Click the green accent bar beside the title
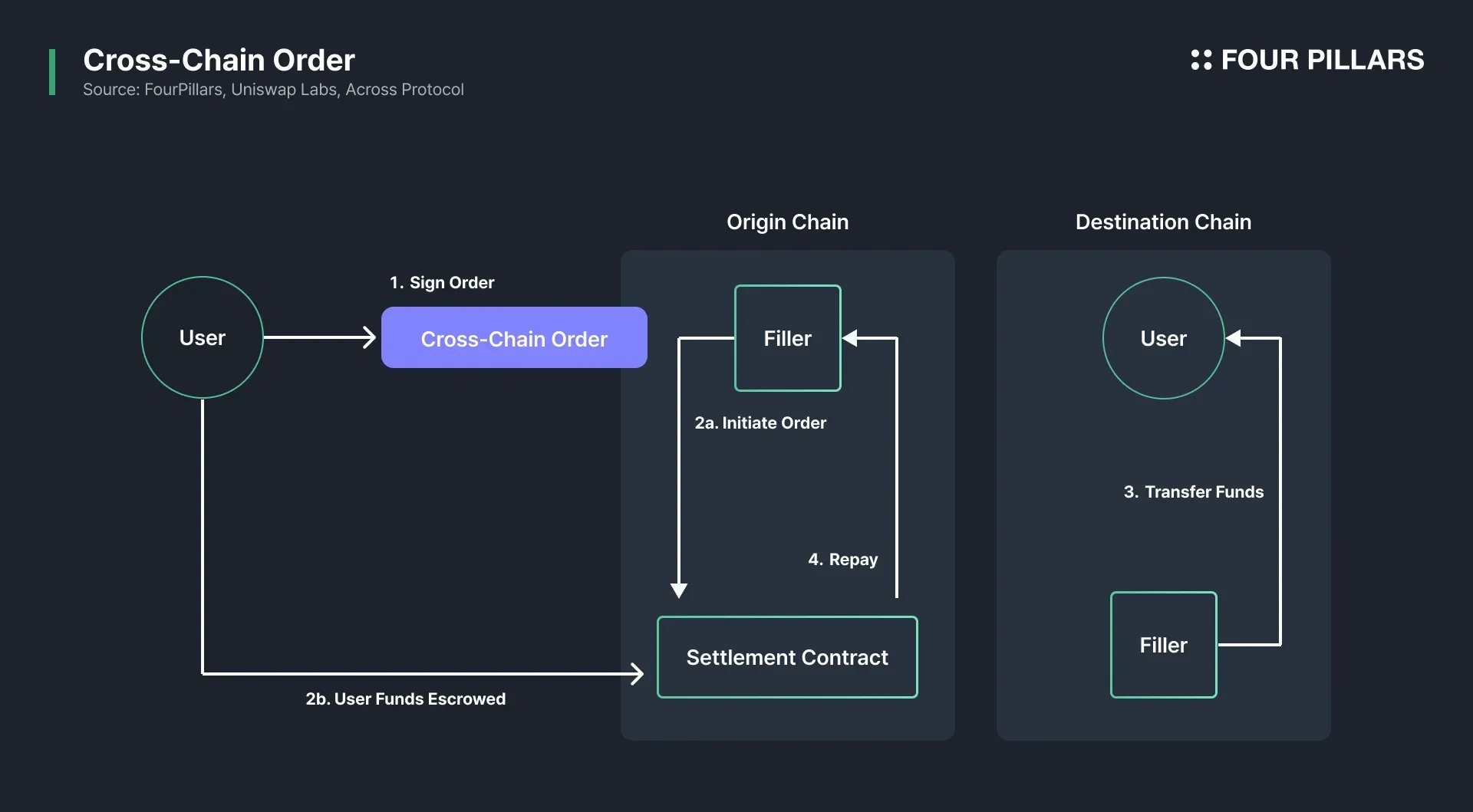The height and width of the screenshot is (812, 1473). [51, 71]
